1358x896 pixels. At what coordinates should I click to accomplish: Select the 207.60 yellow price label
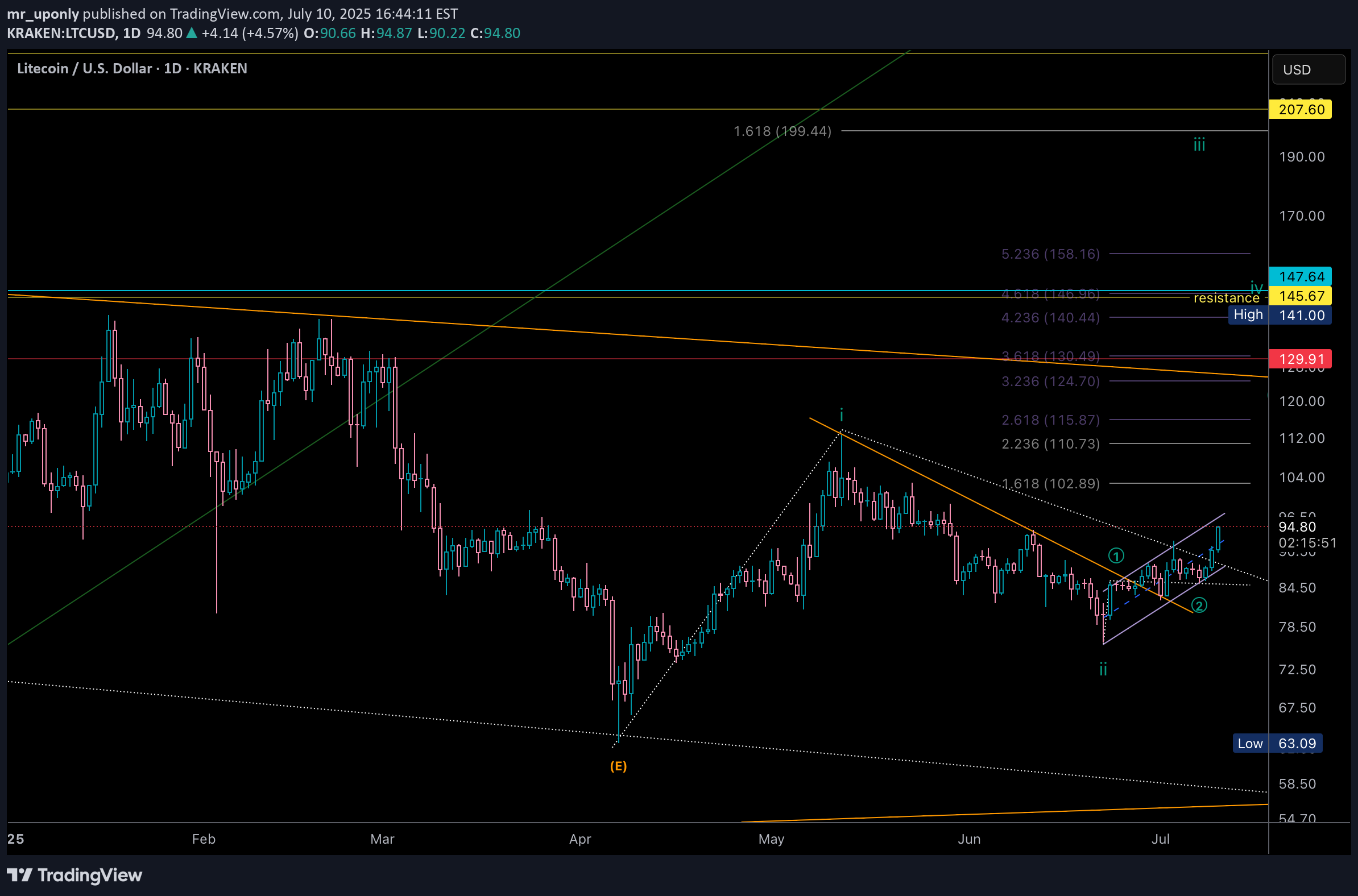[1299, 109]
